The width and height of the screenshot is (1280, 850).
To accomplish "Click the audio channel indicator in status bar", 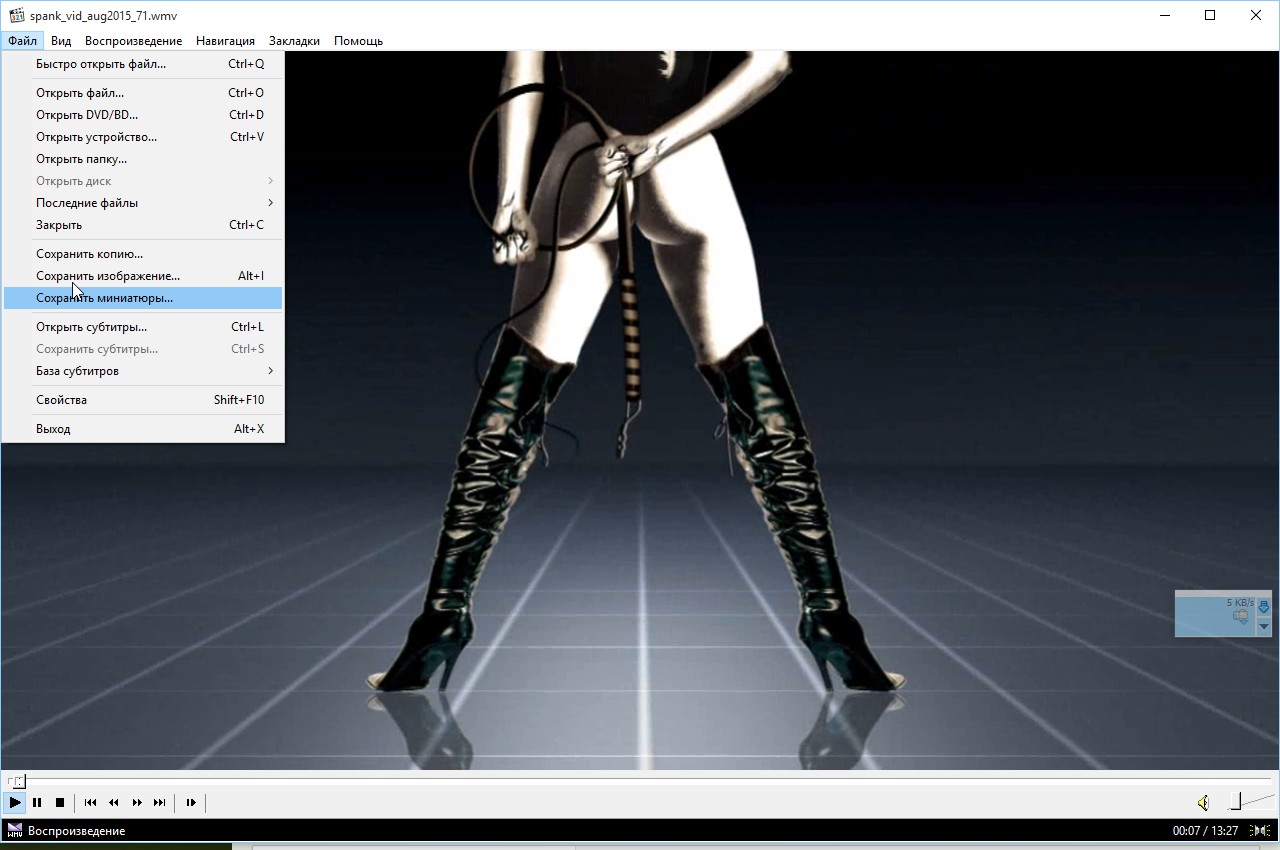I will point(1259,830).
